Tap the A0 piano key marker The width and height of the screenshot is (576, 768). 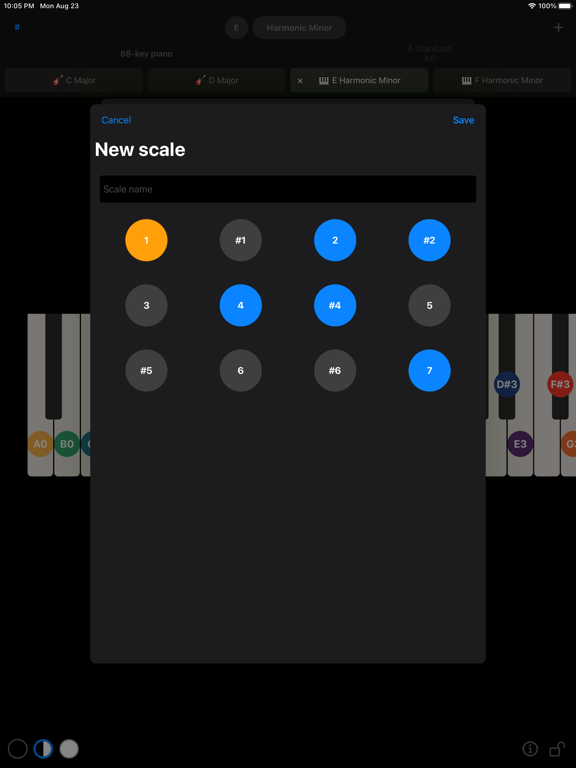click(40, 444)
